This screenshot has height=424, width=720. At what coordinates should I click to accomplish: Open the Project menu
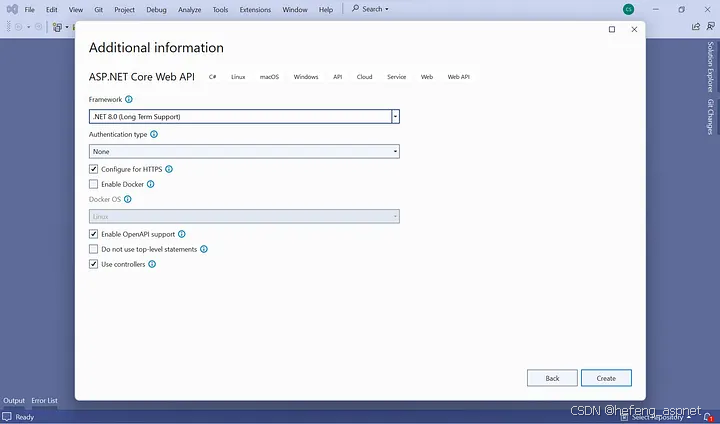click(124, 9)
